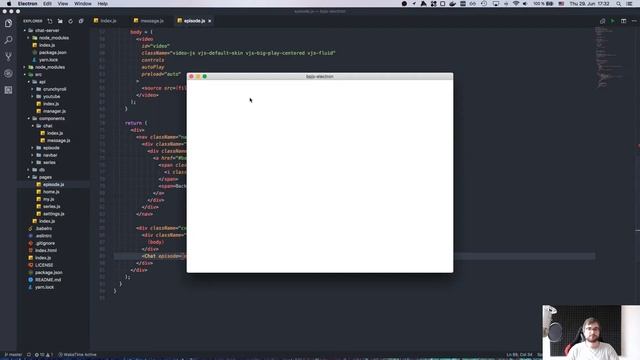Close the episode.js tab with its x
The image size is (640, 360).
[210, 21]
